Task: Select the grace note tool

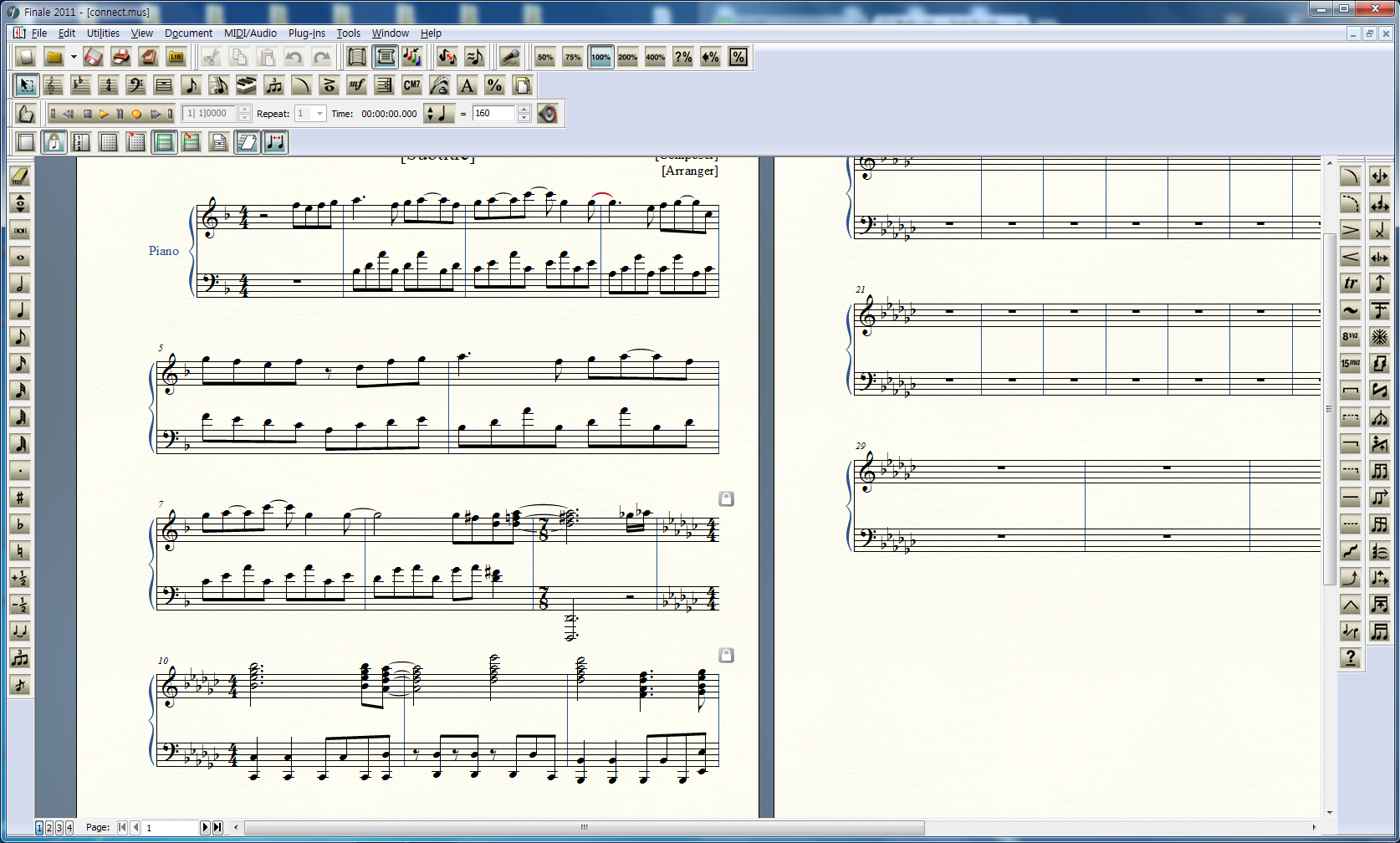Action: [20, 685]
